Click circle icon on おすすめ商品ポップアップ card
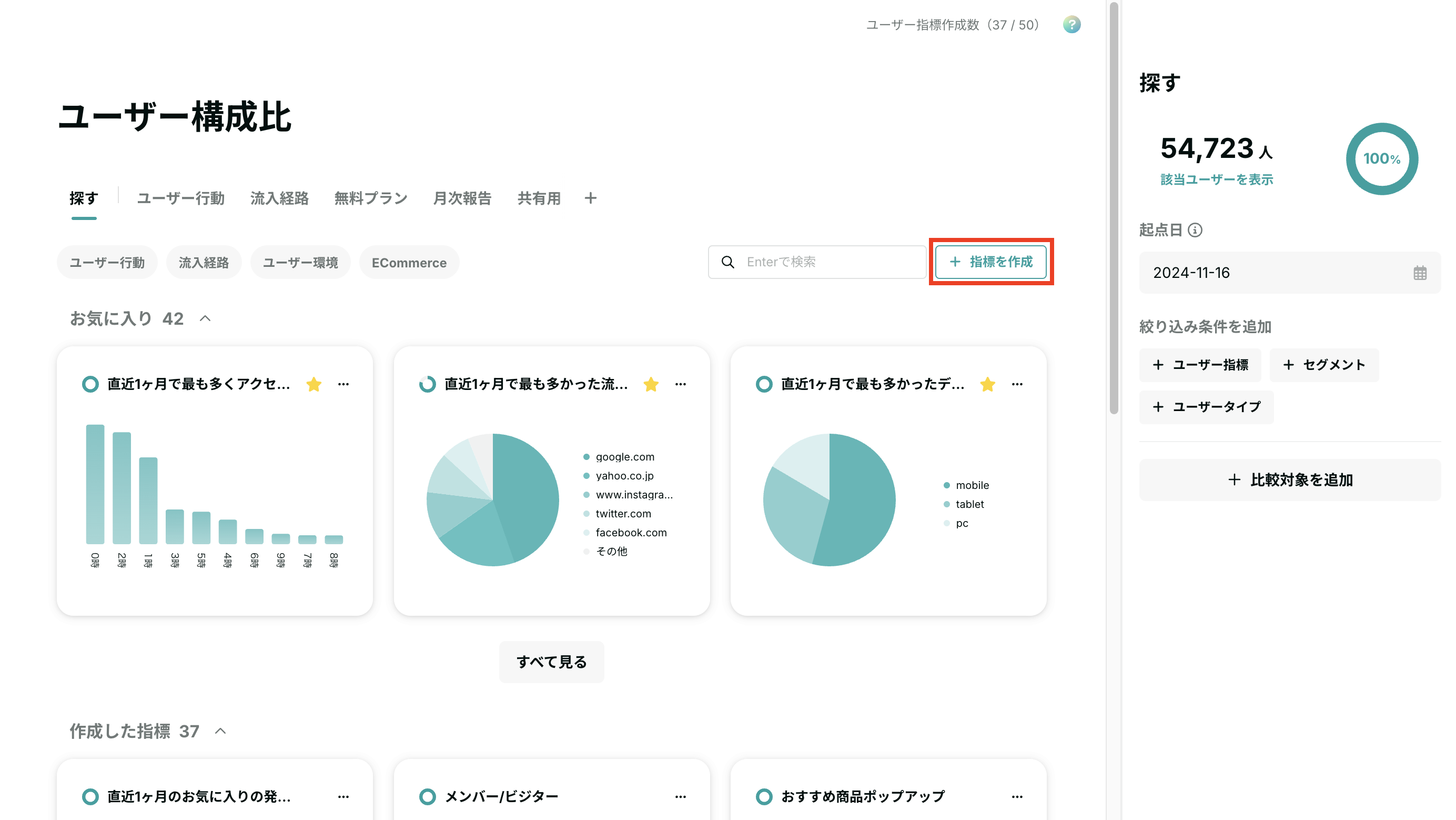This screenshot has height=820, width=1456. (764, 796)
